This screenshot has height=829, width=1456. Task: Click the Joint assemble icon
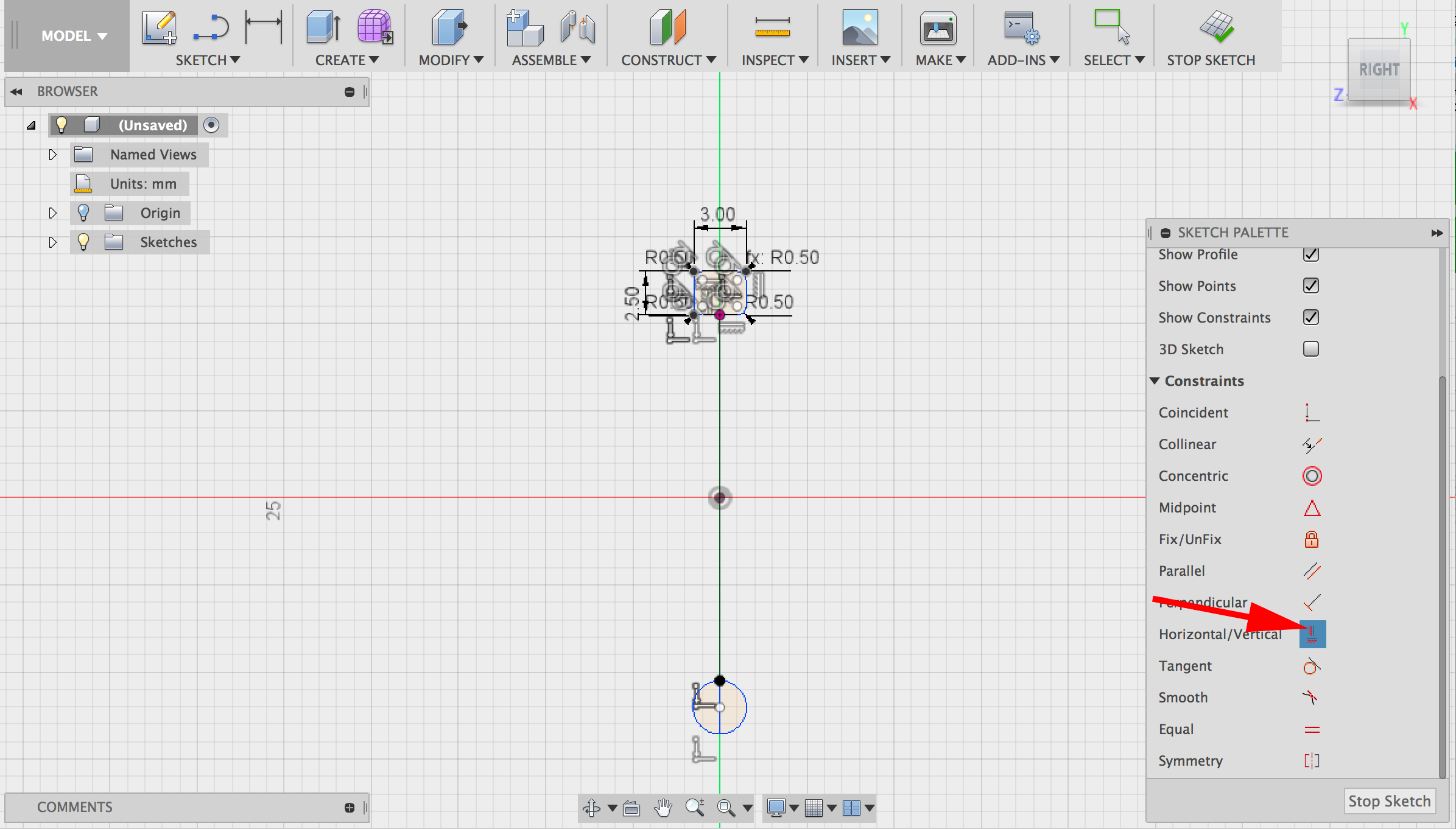578,27
